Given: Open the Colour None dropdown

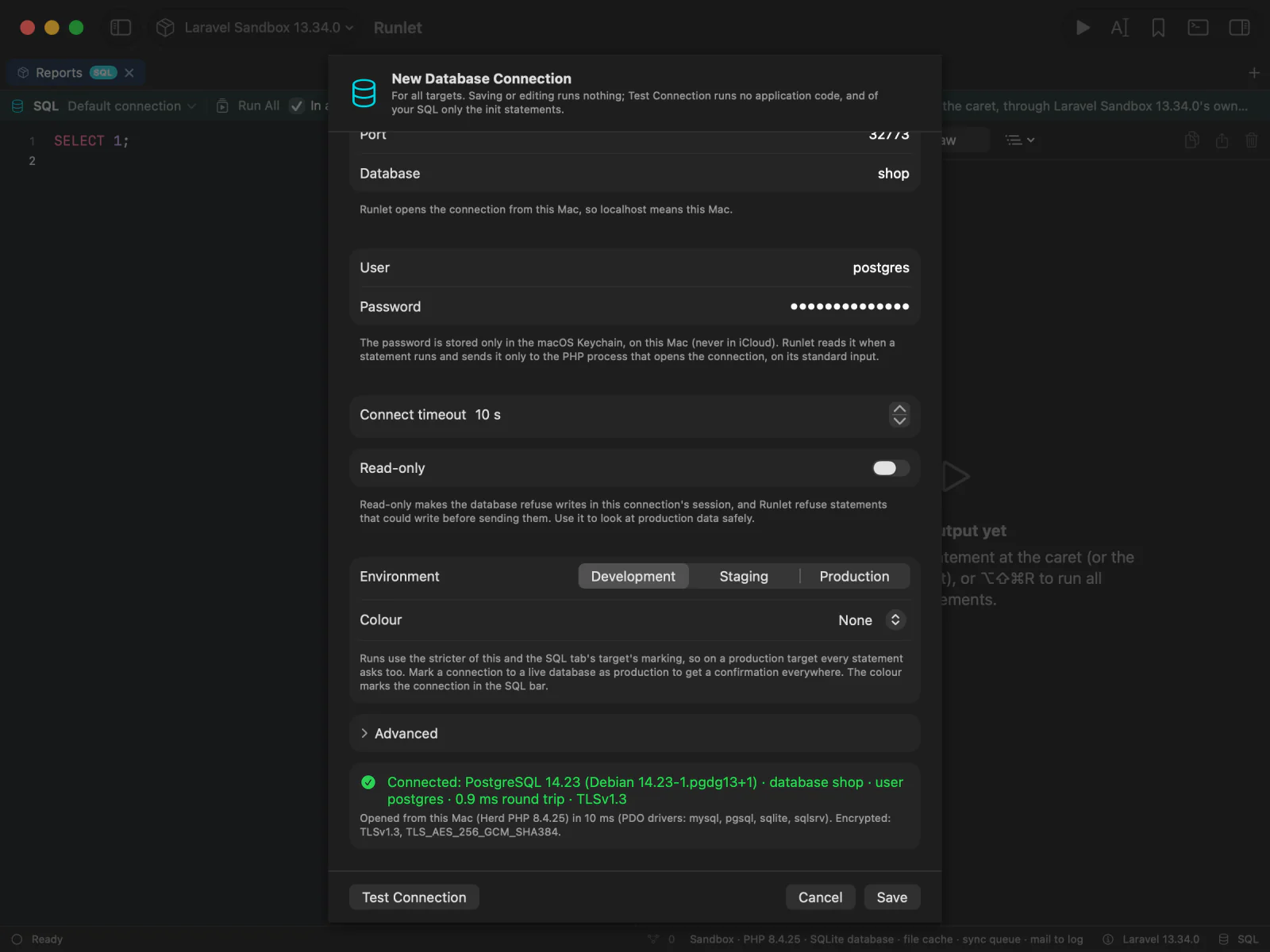Looking at the screenshot, I should [871, 620].
